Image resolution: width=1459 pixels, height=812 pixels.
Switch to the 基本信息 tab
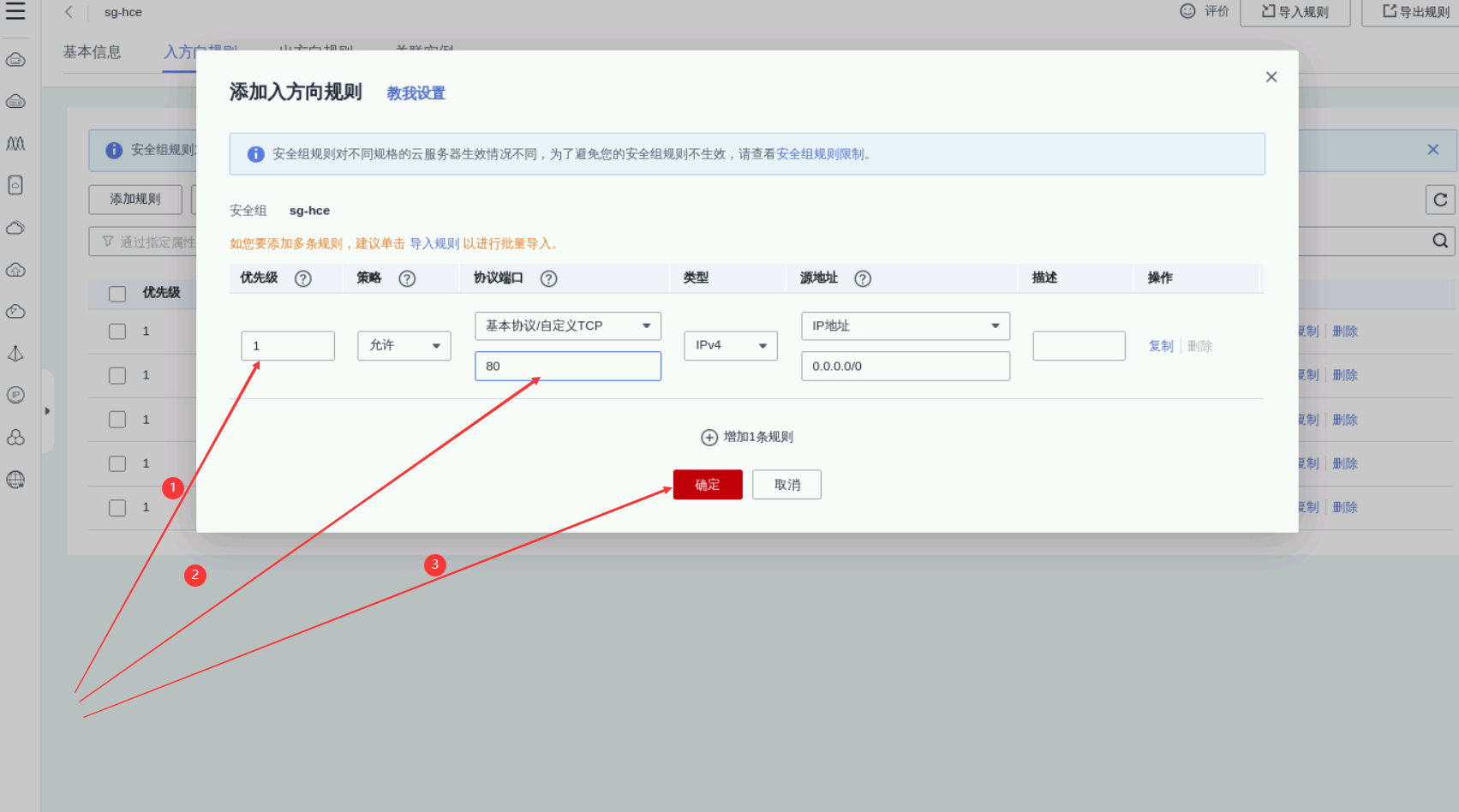[92, 52]
